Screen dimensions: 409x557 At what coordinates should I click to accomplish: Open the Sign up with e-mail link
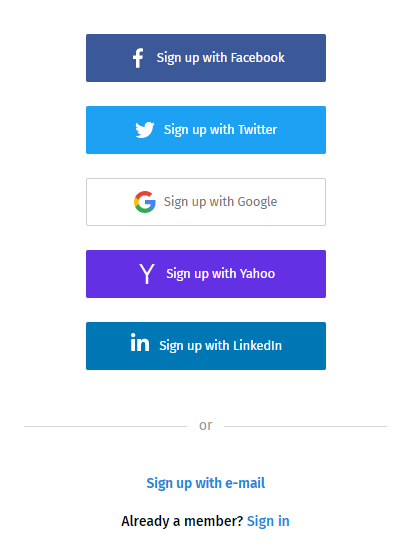[x=206, y=483]
